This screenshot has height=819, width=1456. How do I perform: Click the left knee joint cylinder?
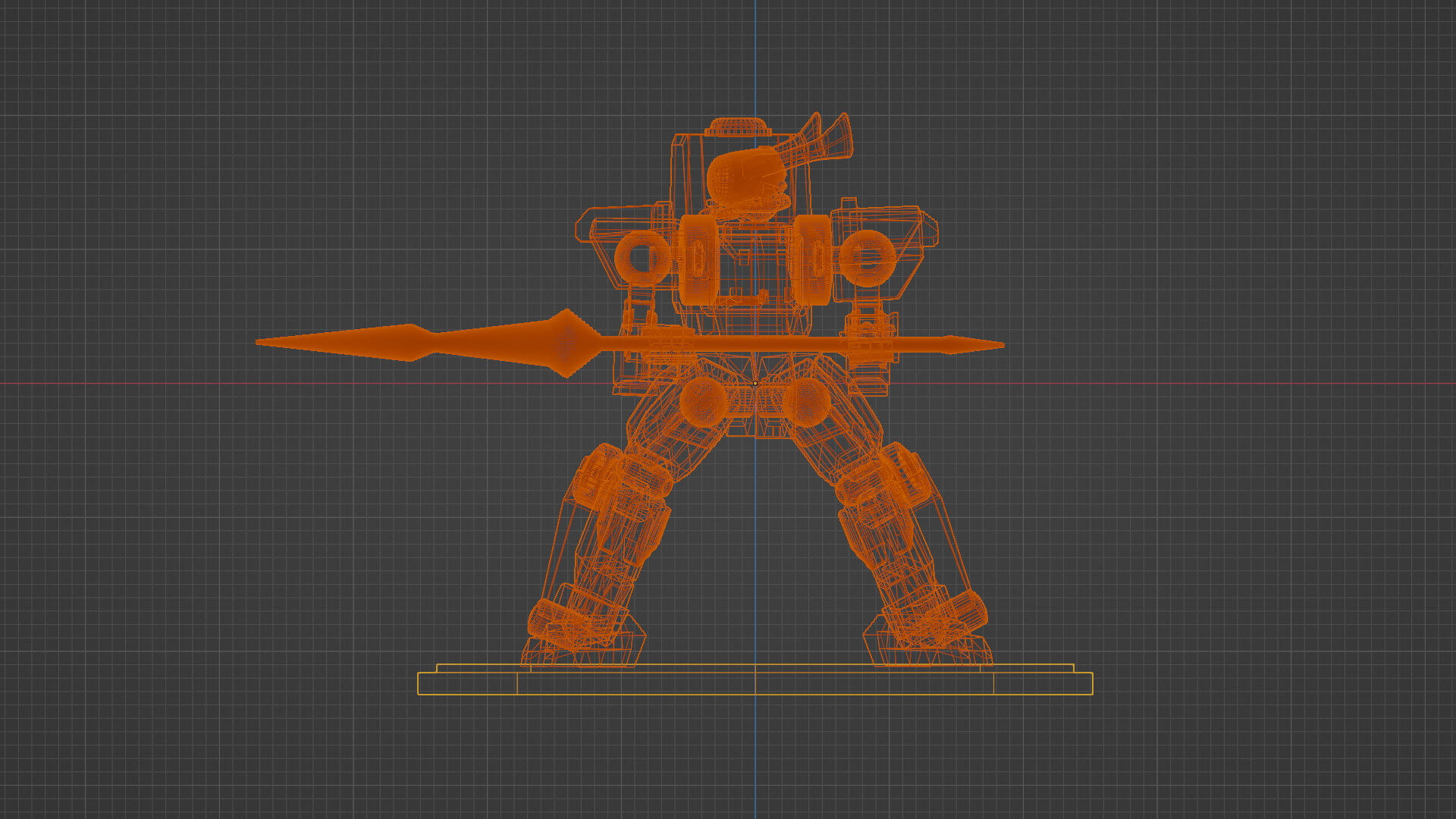[x=599, y=476]
